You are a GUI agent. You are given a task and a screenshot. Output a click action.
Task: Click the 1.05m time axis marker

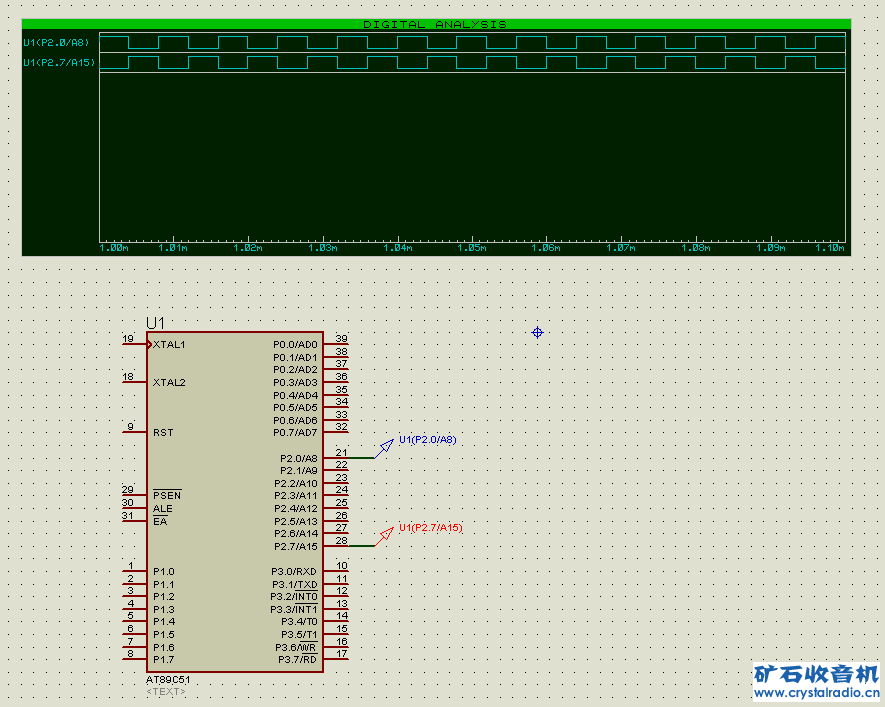pyautogui.click(x=471, y=248)
